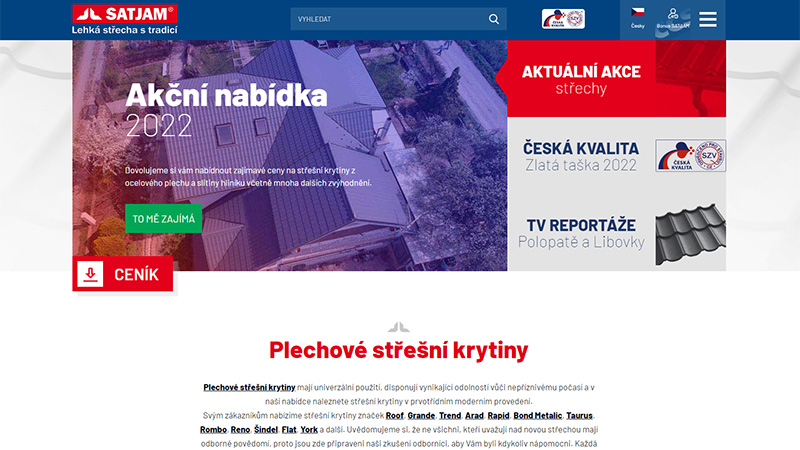Open TV reportáže Polopatě a Libovky tile
Screen dimensions: 800x450
point(616,233)
